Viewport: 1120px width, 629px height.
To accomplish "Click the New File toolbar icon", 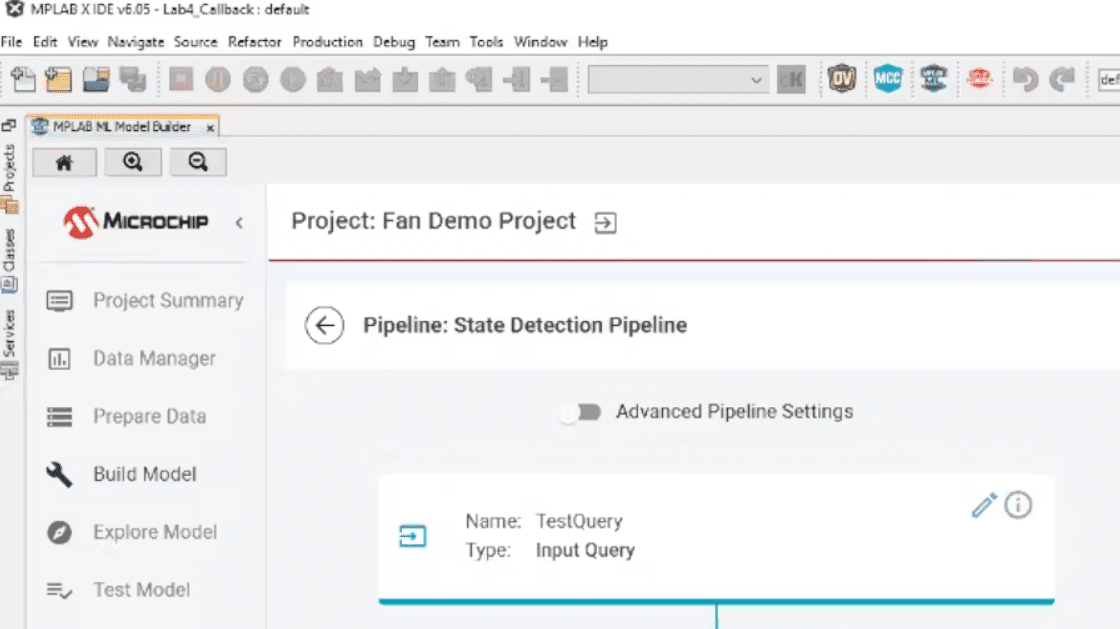I will point(23,79).
